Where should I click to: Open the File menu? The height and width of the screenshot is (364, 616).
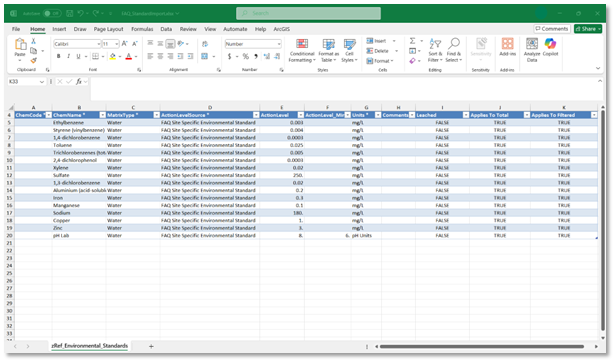(16, 29)
